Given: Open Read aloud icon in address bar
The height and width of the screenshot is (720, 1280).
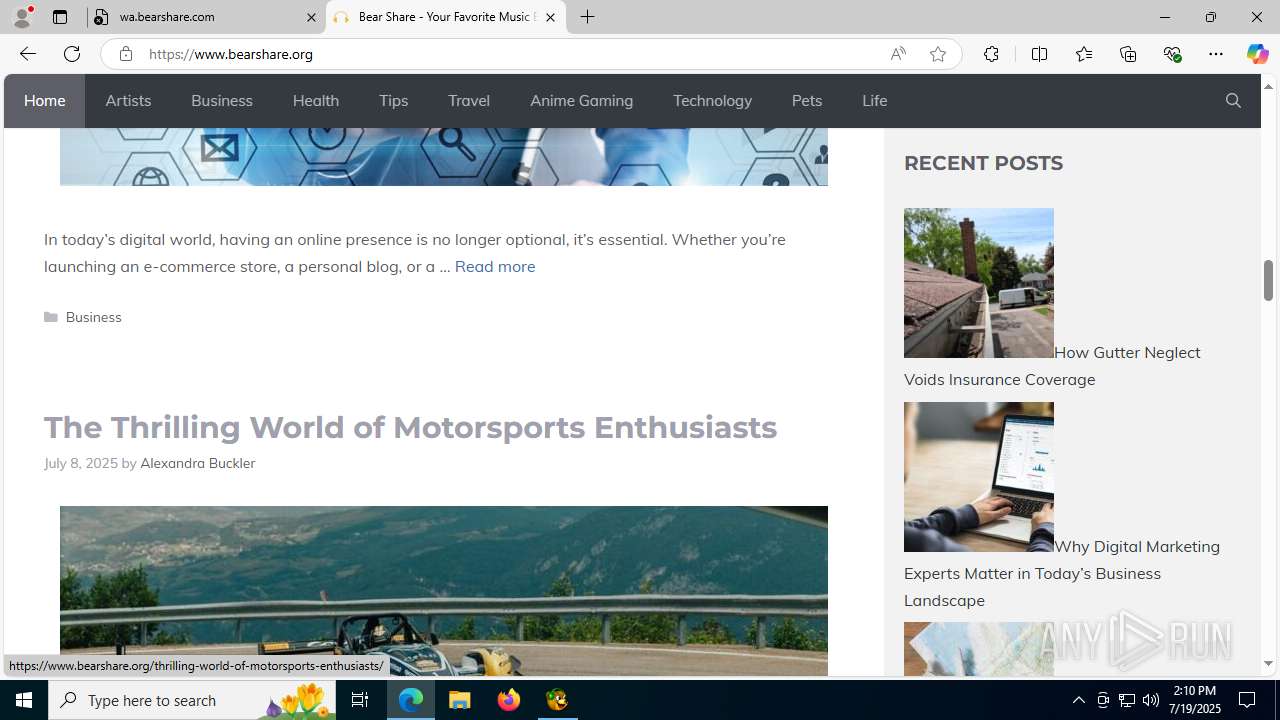Looking at the screenshot, I should pyautogui.click(x=898, y=54).
